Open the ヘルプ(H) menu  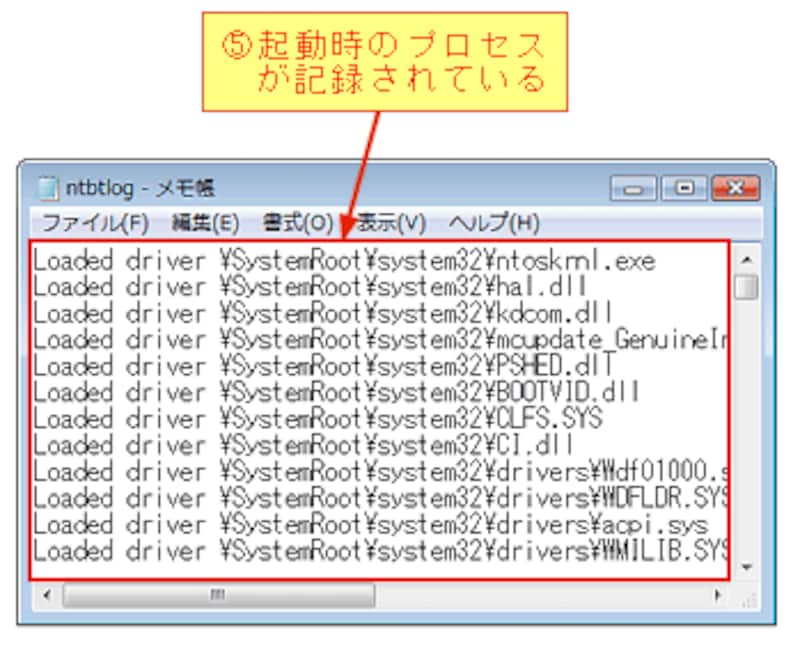coord(494,223)
